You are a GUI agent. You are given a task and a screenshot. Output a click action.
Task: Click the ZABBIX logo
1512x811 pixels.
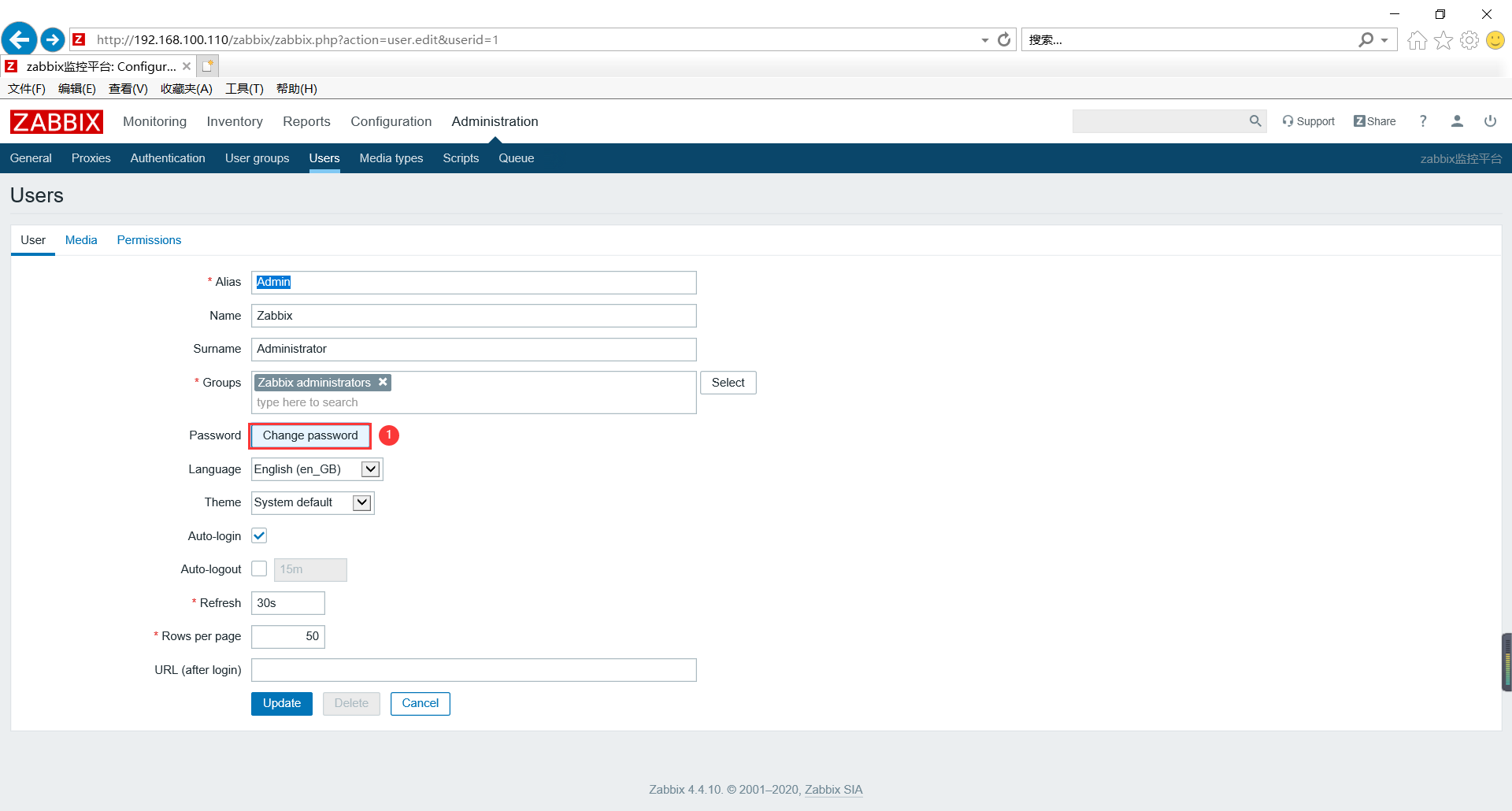57,122
